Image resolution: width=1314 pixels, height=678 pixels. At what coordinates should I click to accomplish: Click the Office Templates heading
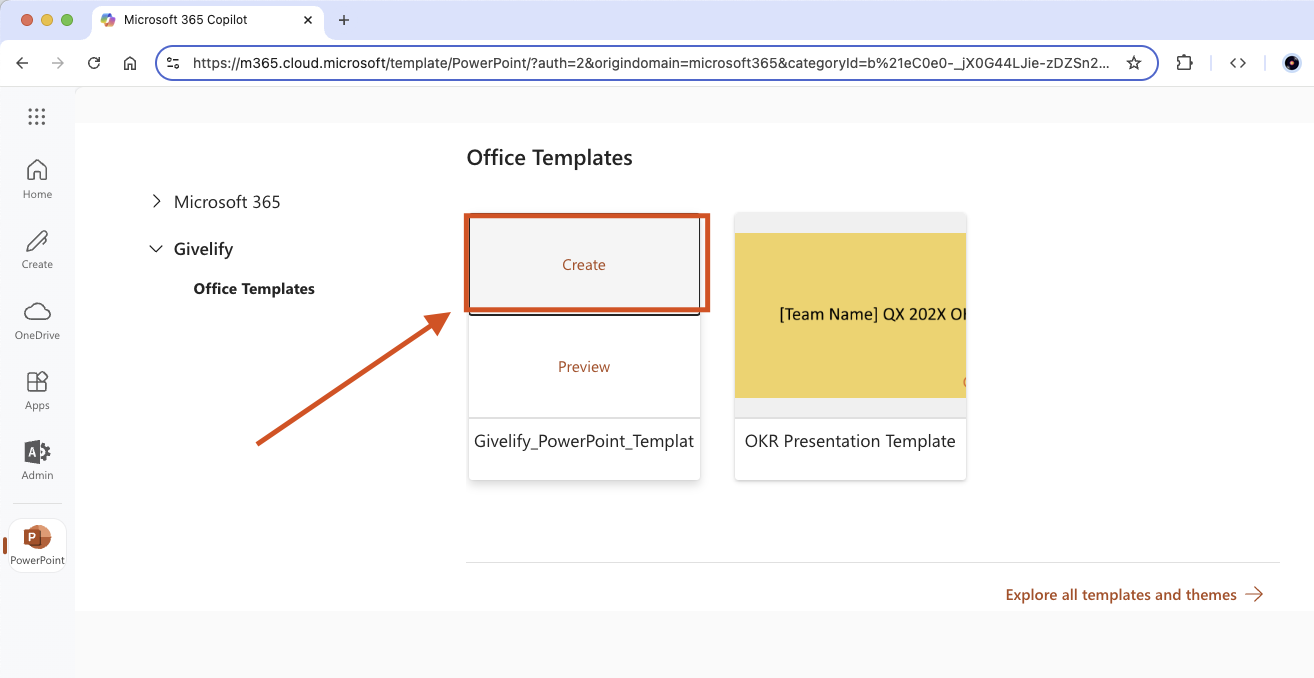pos(550,157)
